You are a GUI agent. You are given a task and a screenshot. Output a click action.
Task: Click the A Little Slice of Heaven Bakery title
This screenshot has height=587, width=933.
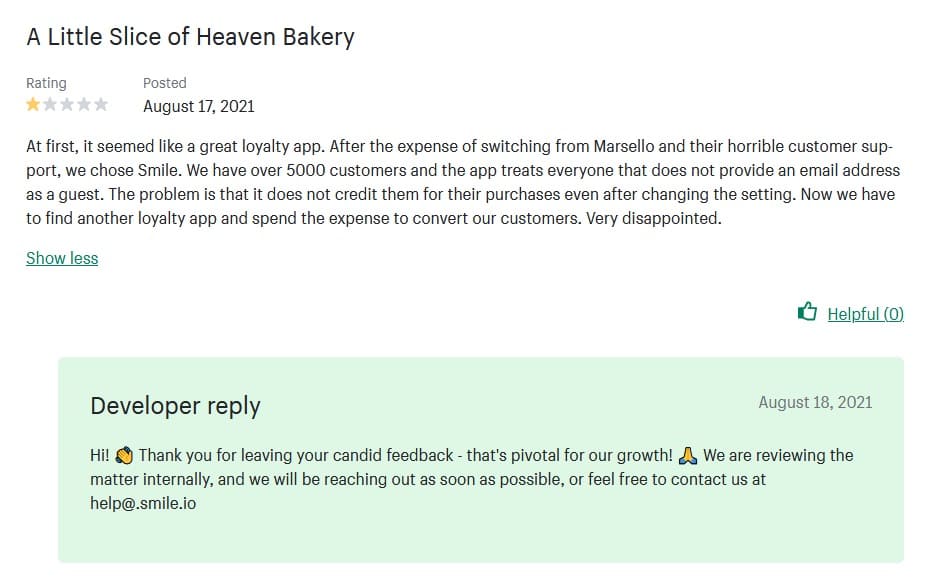(190, 37)
